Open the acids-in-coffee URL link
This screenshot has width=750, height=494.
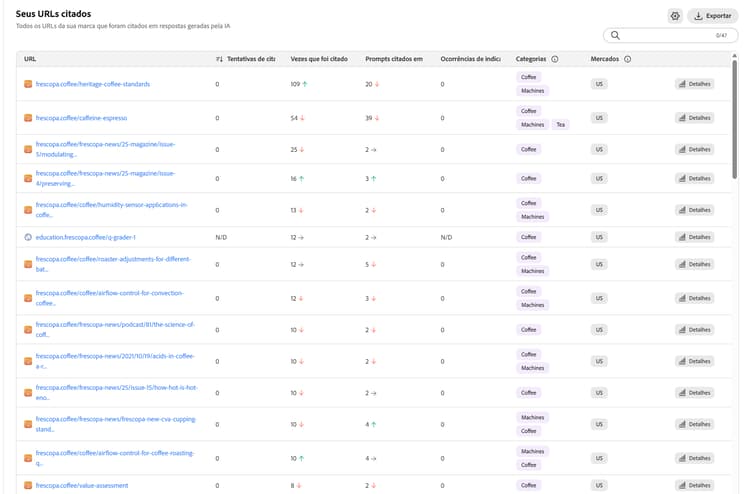coord(115,361)
